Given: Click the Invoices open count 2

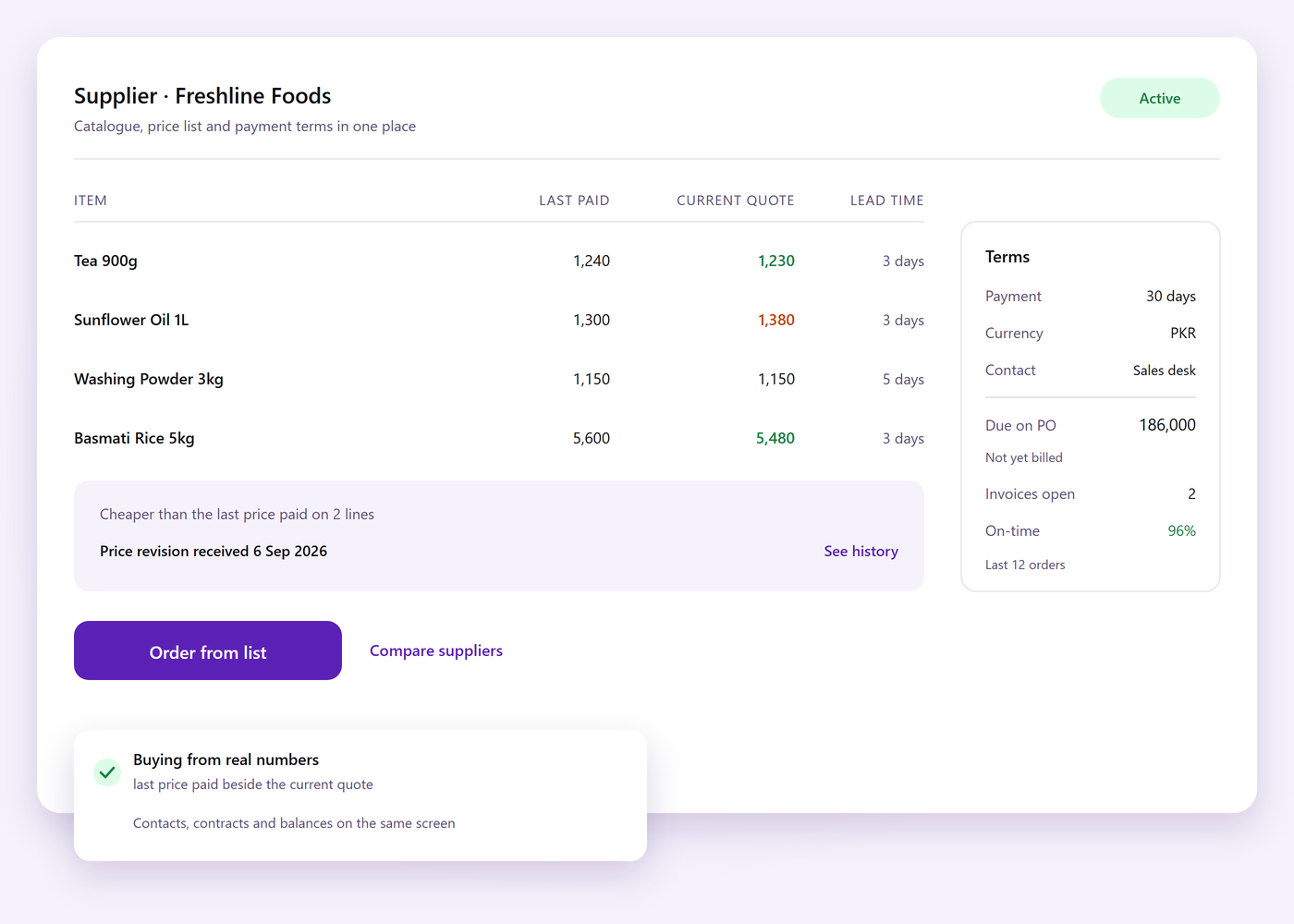Looking at the screenshot, I should point(1191,493).
